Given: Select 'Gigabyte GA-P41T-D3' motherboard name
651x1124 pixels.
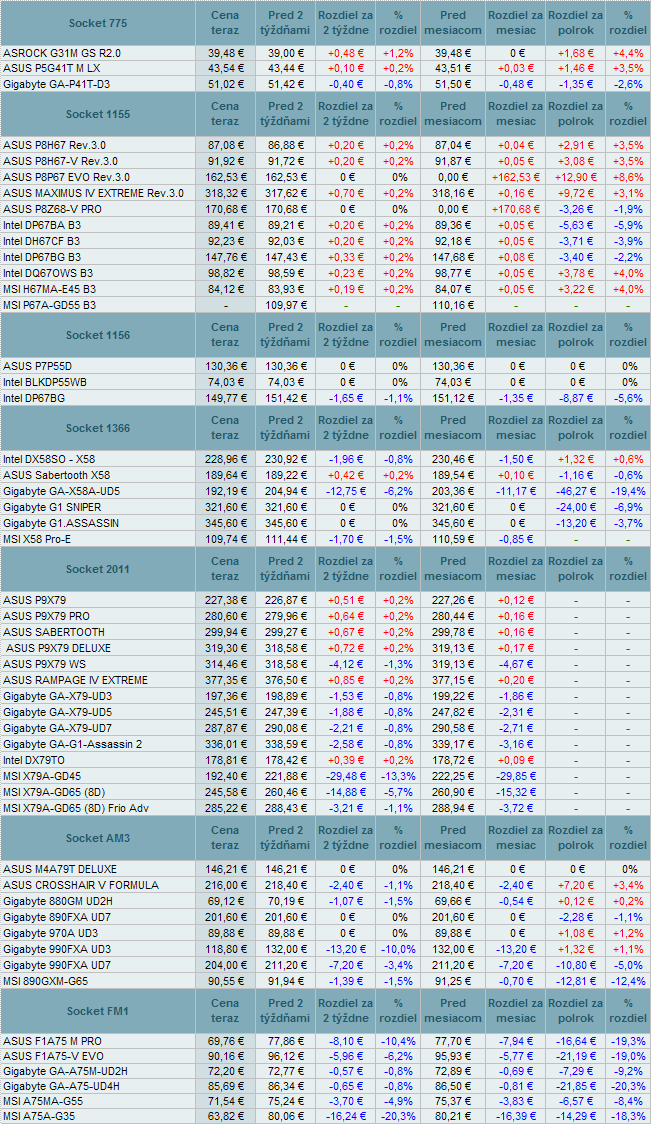Looking at the screenshot, I should pos(57,85).
